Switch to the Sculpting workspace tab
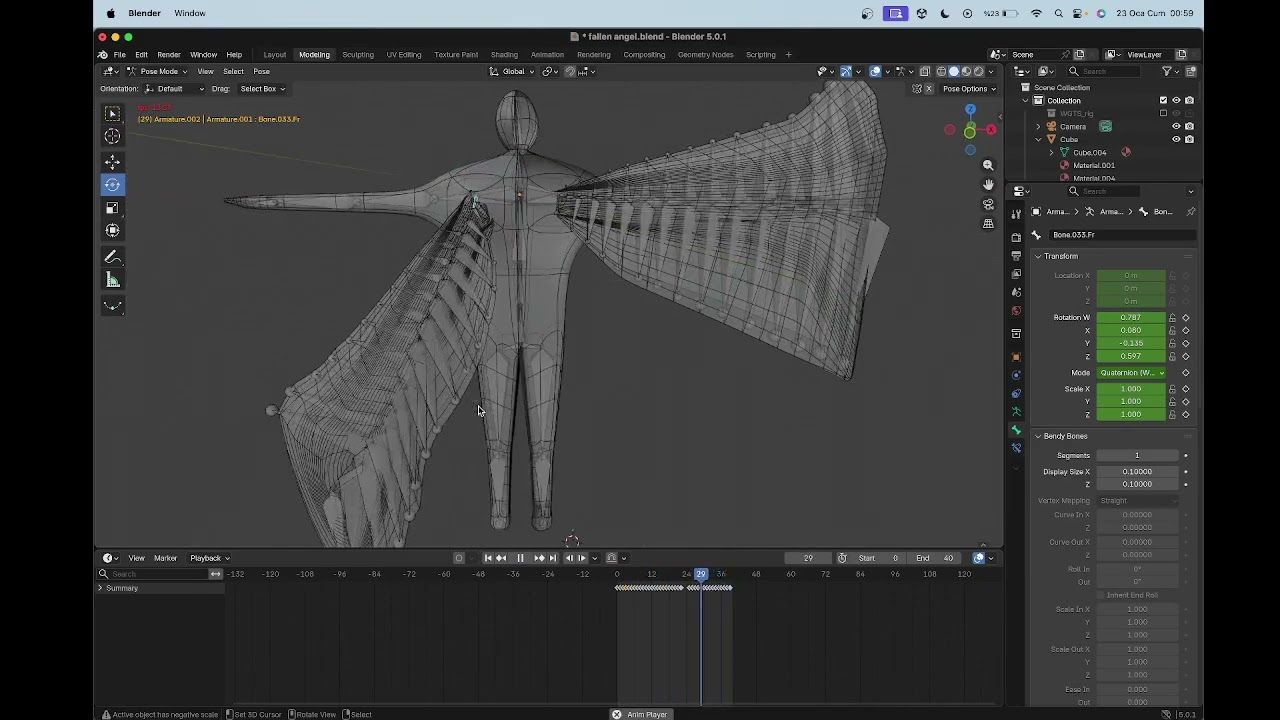 coord(358,55)
